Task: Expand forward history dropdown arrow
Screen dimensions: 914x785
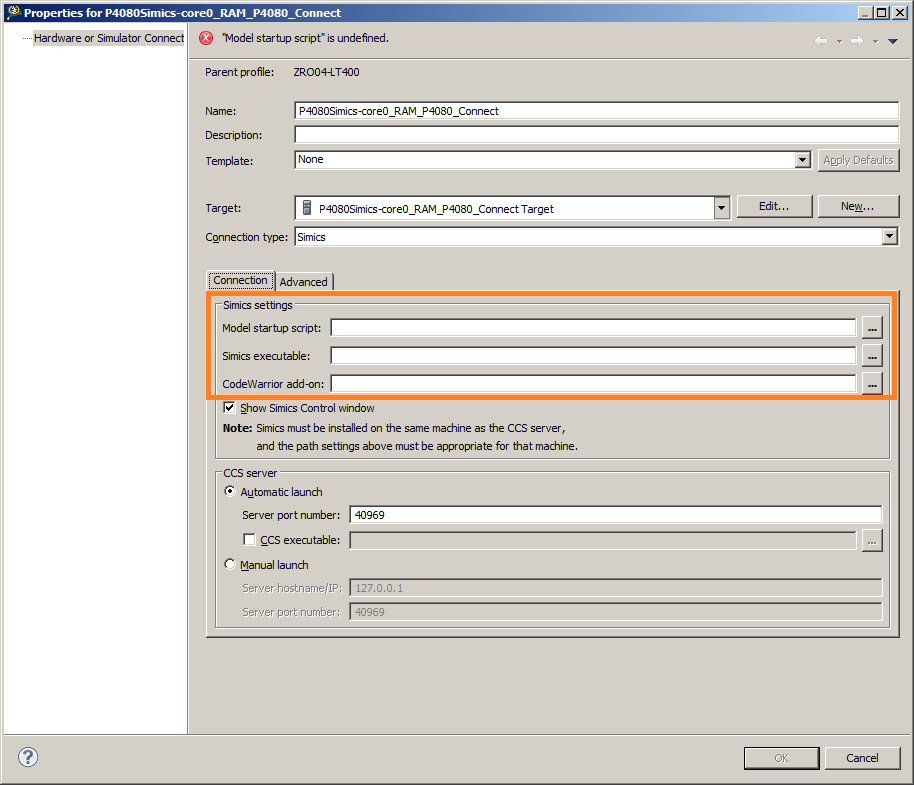Action: (x=876, y=41)
